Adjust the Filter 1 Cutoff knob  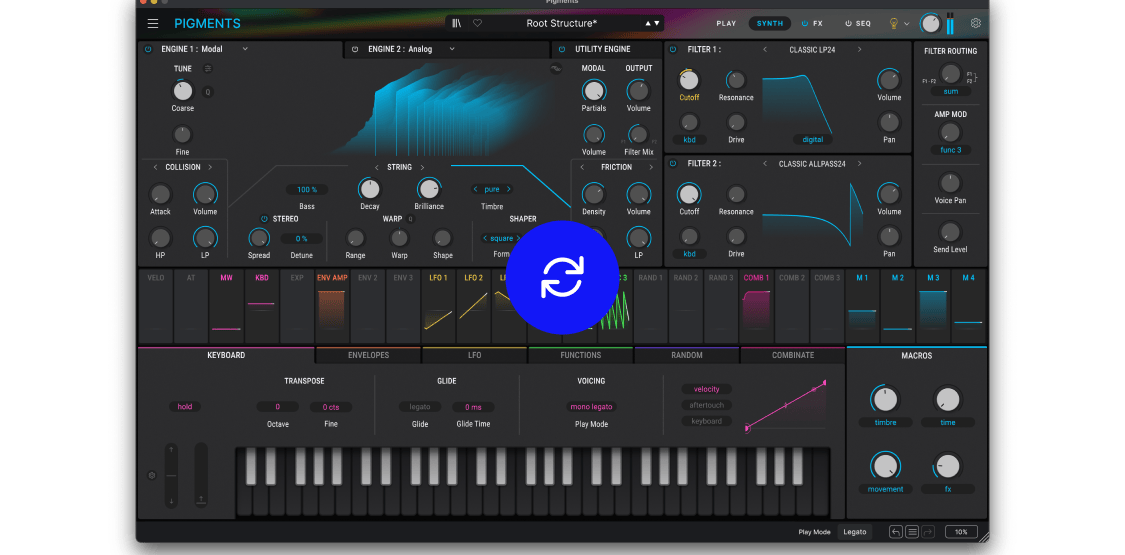689,80
